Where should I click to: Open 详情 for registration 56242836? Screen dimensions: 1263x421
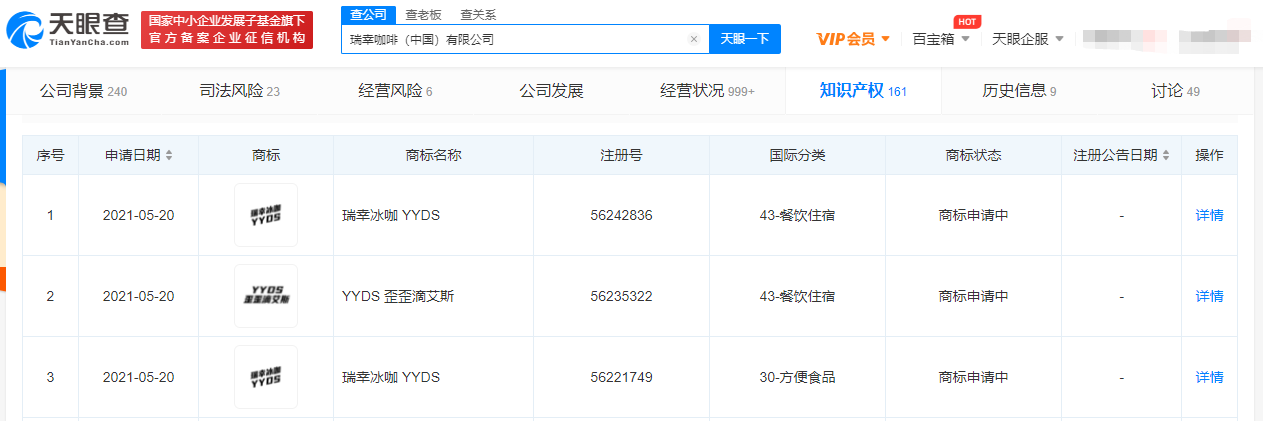coord(1209,215)
